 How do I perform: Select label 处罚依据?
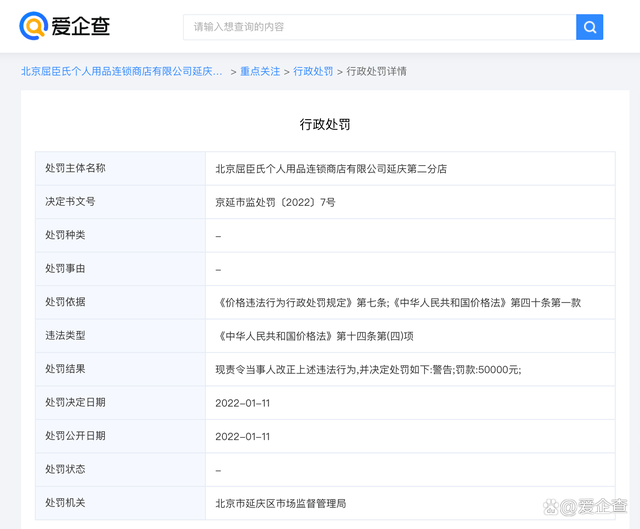pos(65,302)
